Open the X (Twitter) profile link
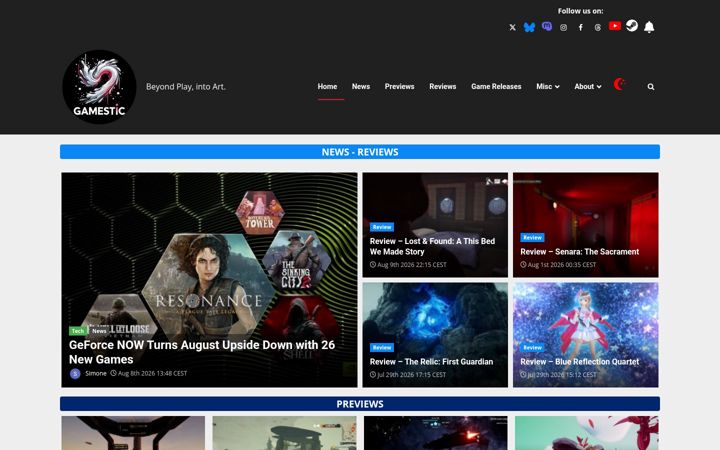Viewport: 720px width, 450px height. tap(512, 28)
